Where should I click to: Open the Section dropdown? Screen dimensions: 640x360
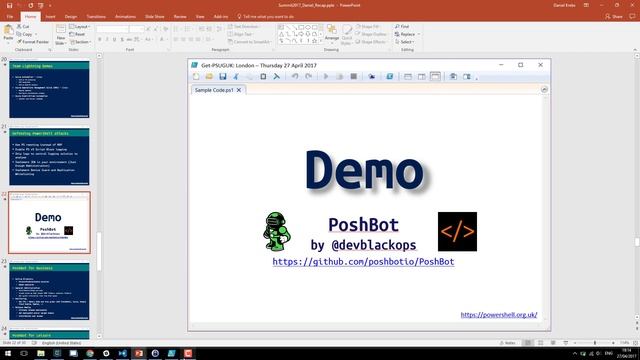[80, 42]
